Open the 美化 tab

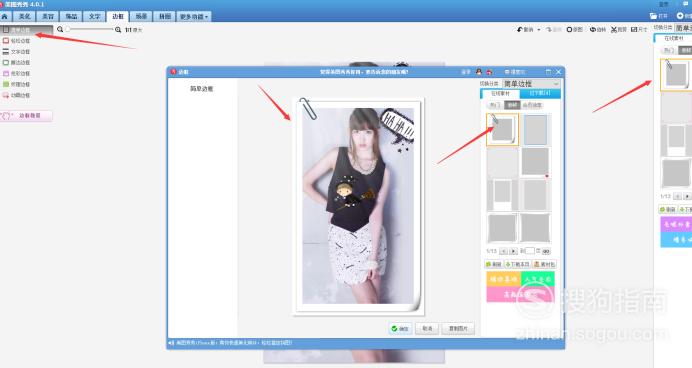point(24,16)
